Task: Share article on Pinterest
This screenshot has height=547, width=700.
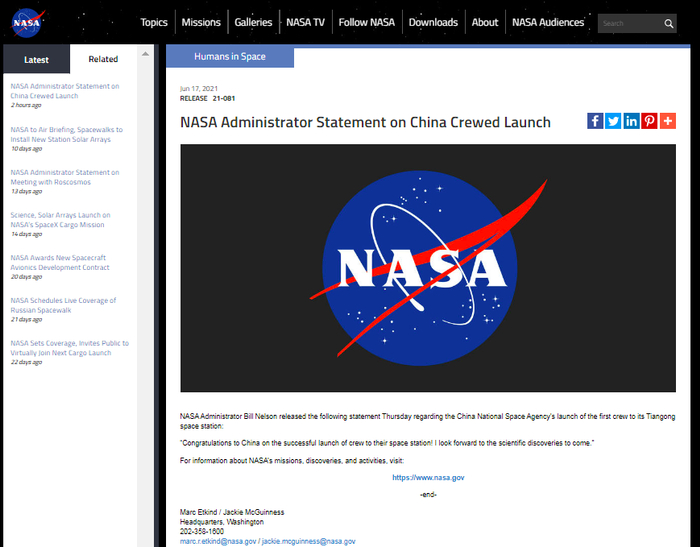Action: 649,121
